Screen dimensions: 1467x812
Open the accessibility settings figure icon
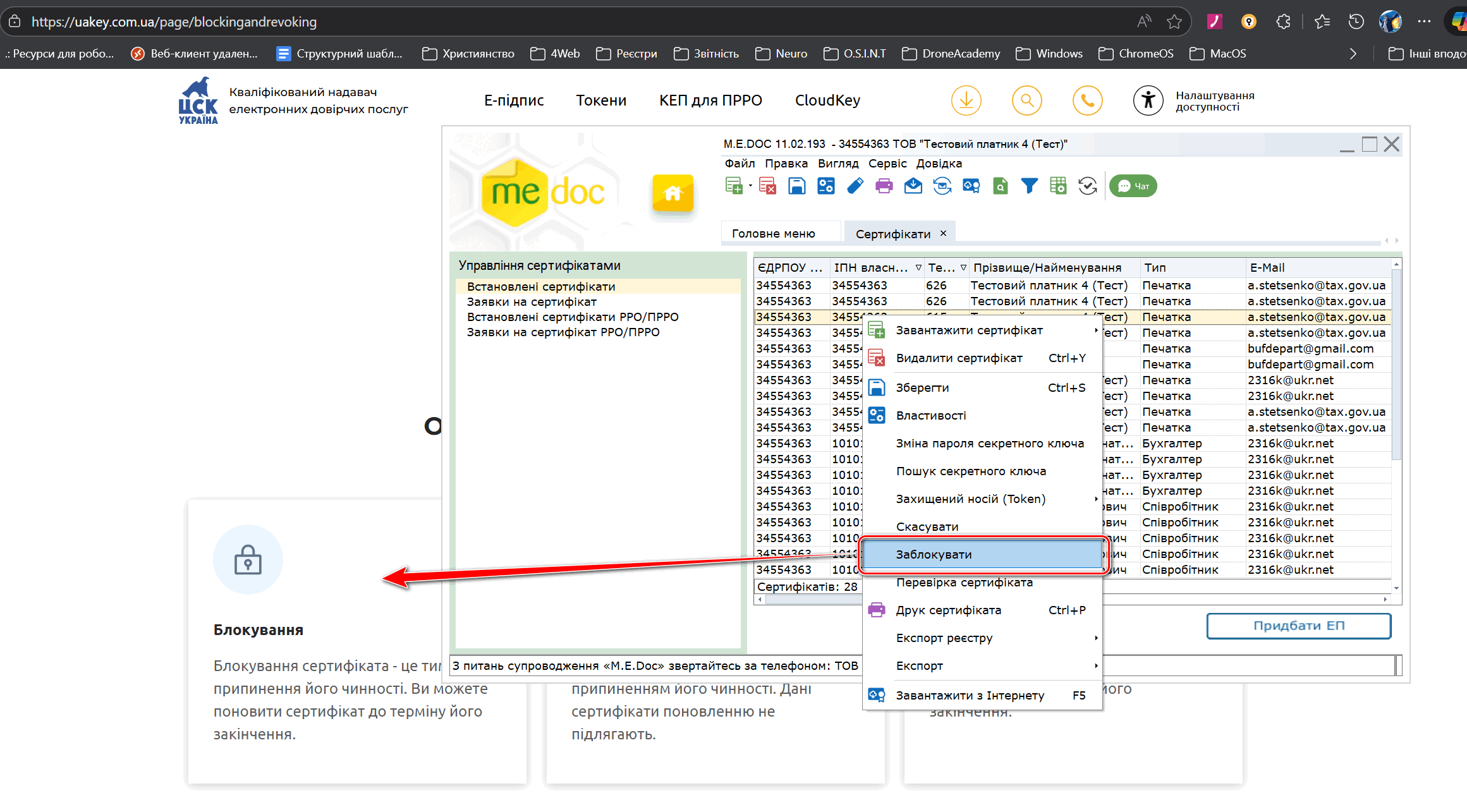(x=1148, y=100)
